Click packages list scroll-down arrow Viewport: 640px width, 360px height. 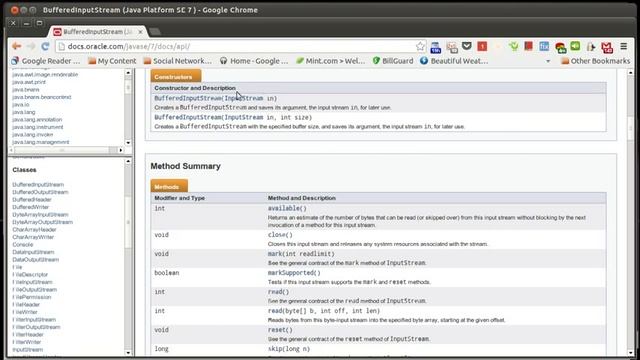coord(128,143)
